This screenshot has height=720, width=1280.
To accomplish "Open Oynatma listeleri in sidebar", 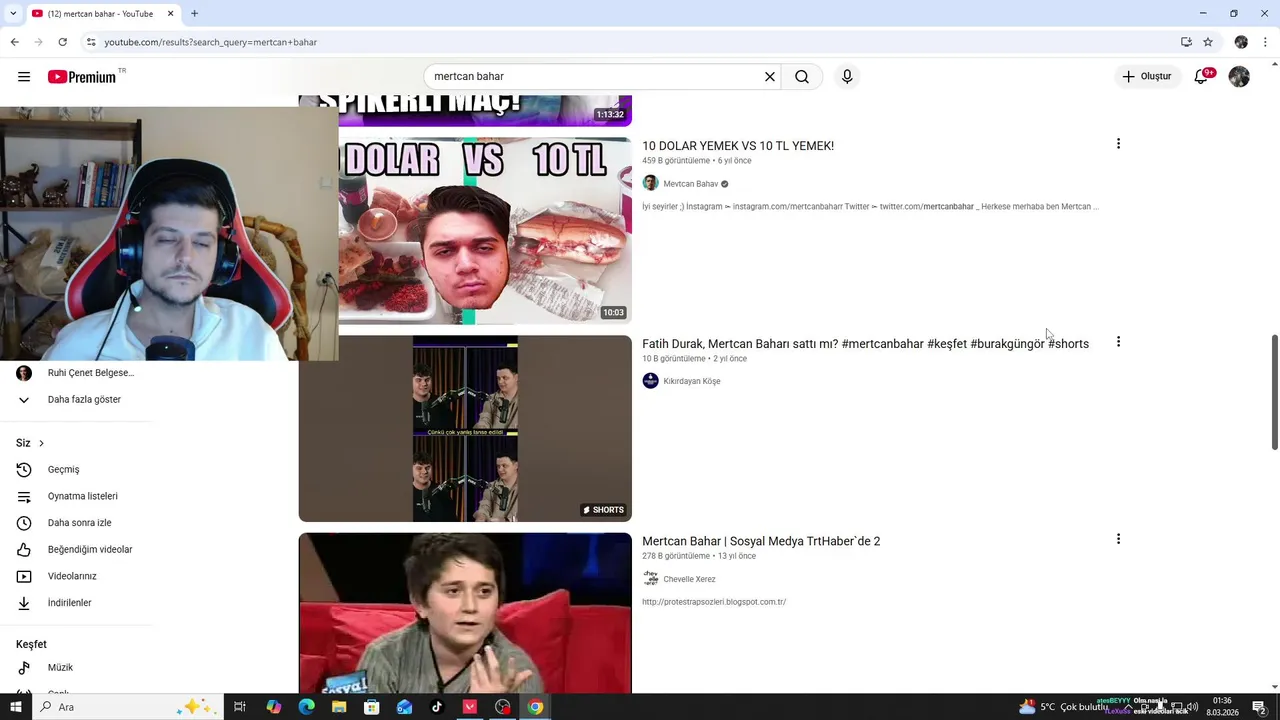I will [x=76, y=496].
